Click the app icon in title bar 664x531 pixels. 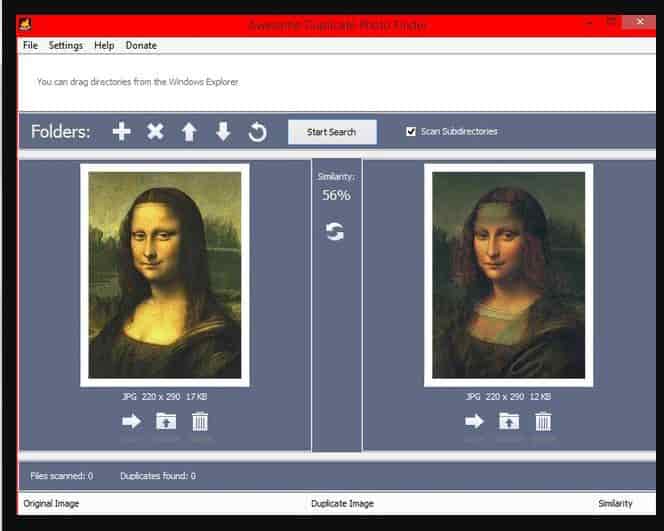pyautogui.click(x=25, y=23)
